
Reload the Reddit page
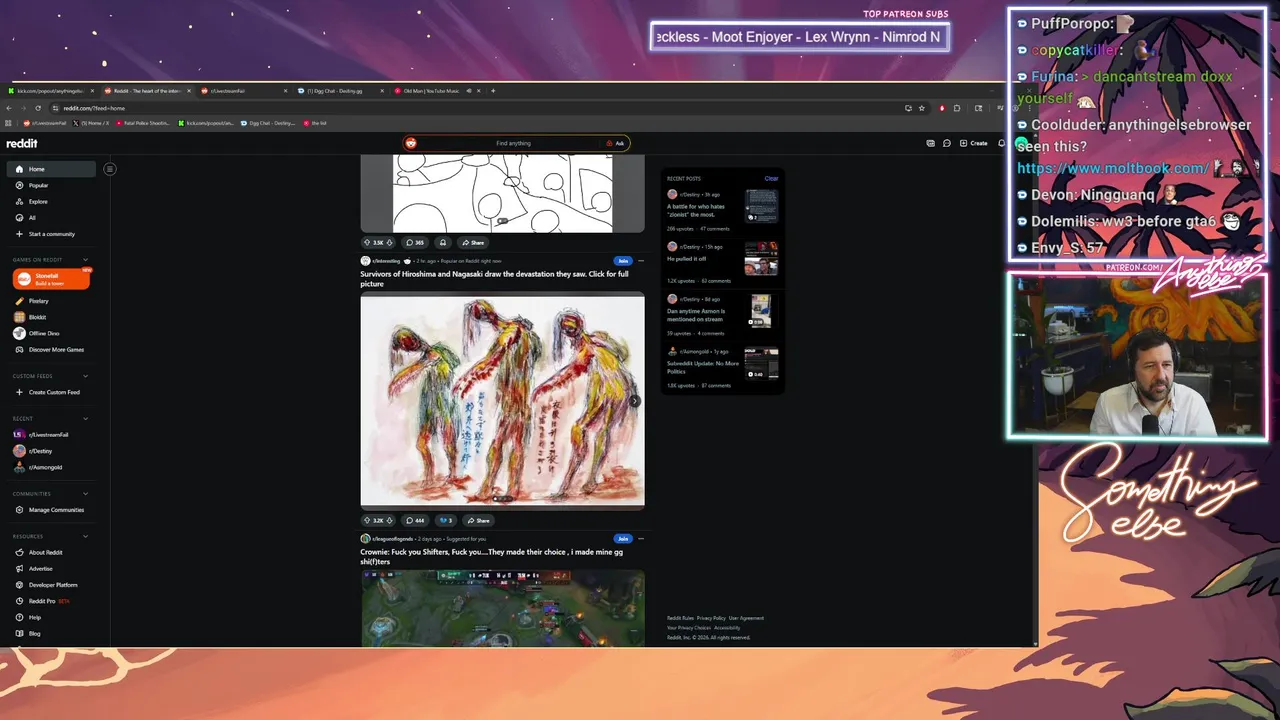38,108
